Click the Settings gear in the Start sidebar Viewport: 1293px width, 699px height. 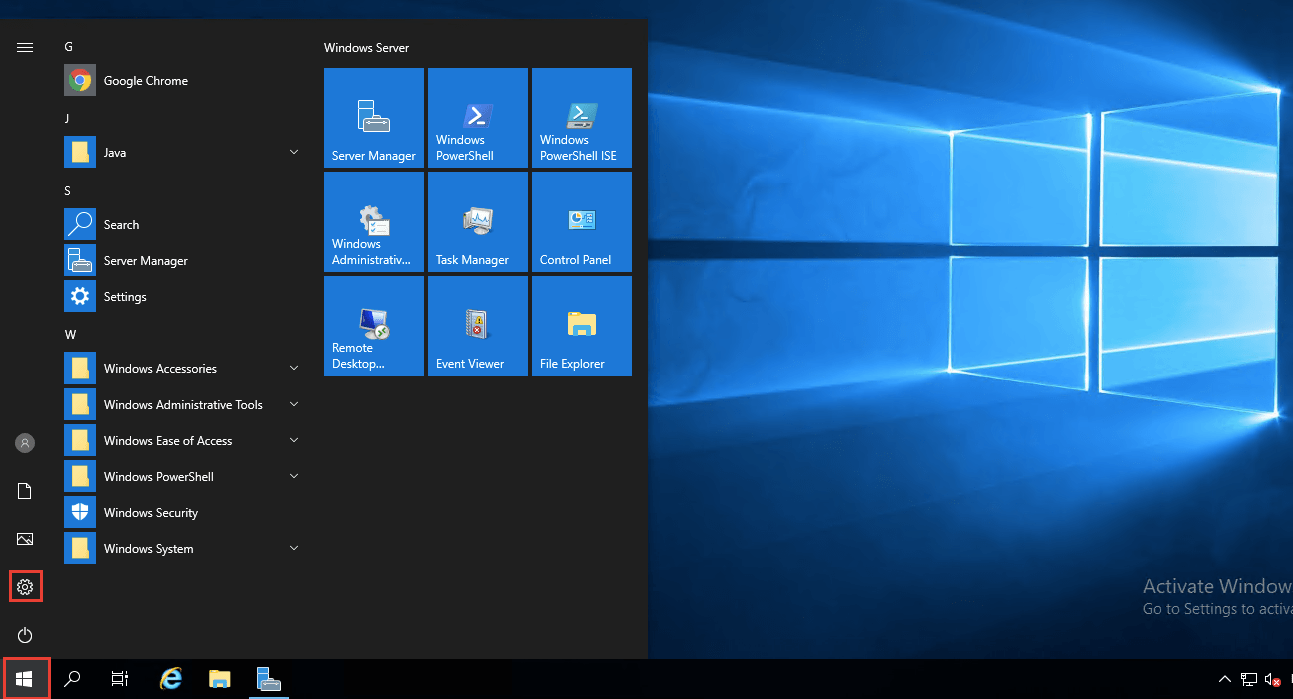click(x=26, y=587)
